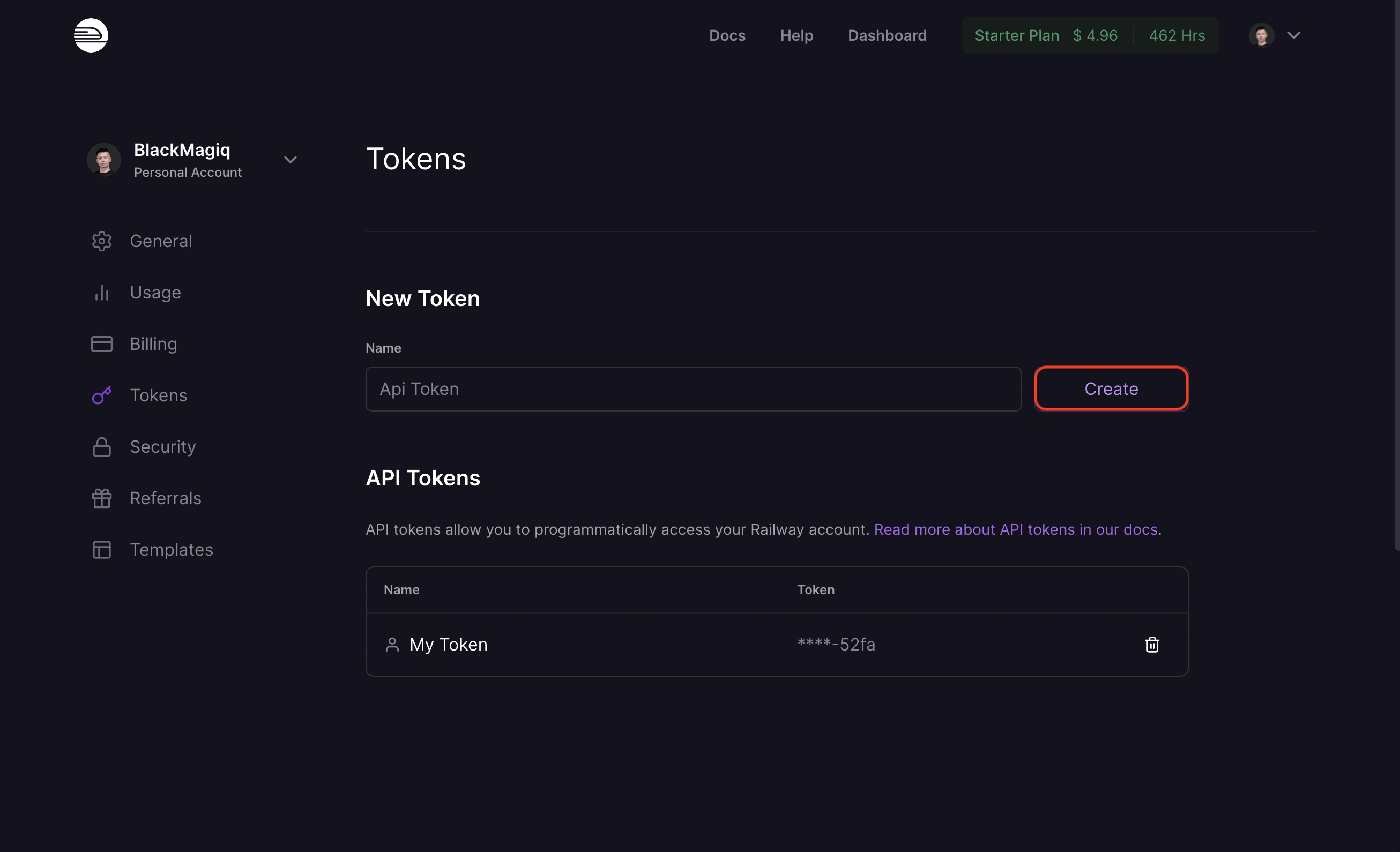The image size is (1400, 852).
Task: Click the Referrals gift icon
Action: [102, 498]
